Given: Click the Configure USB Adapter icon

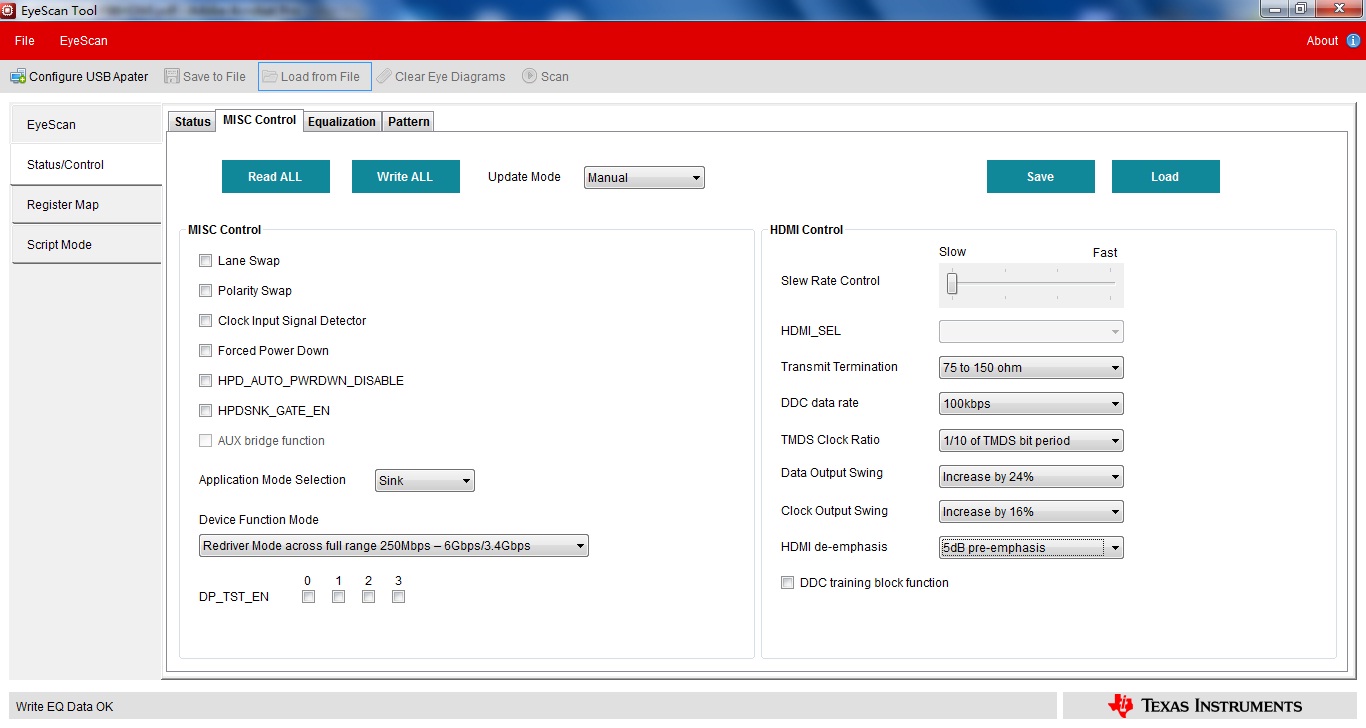Looking at the screenshot, I should click(x=18, y=76).
